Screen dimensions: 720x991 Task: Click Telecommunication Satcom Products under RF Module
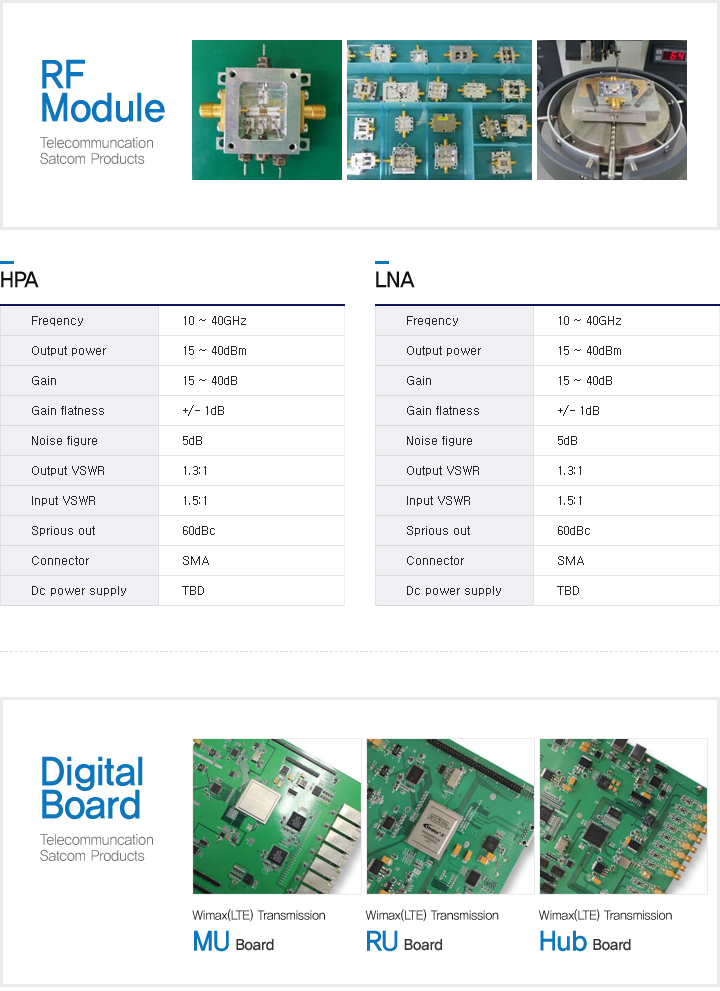tap(97, 151)
